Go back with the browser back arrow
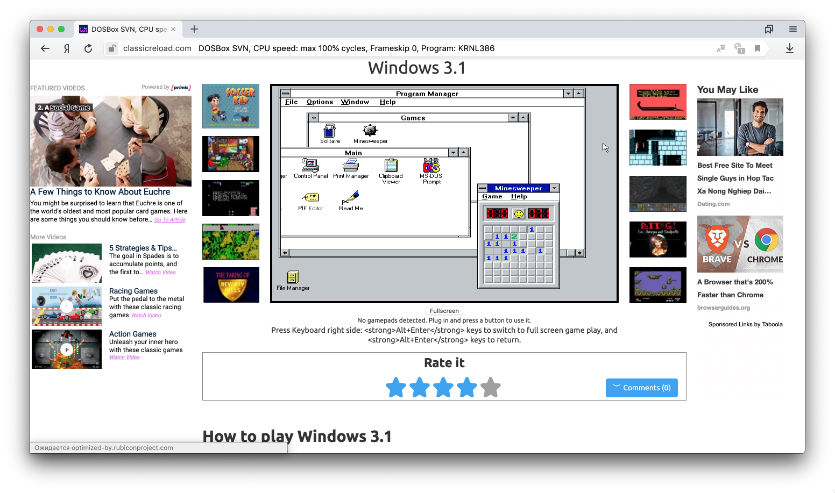Viewport: 835px width, 493px height. tap(45, 48)
